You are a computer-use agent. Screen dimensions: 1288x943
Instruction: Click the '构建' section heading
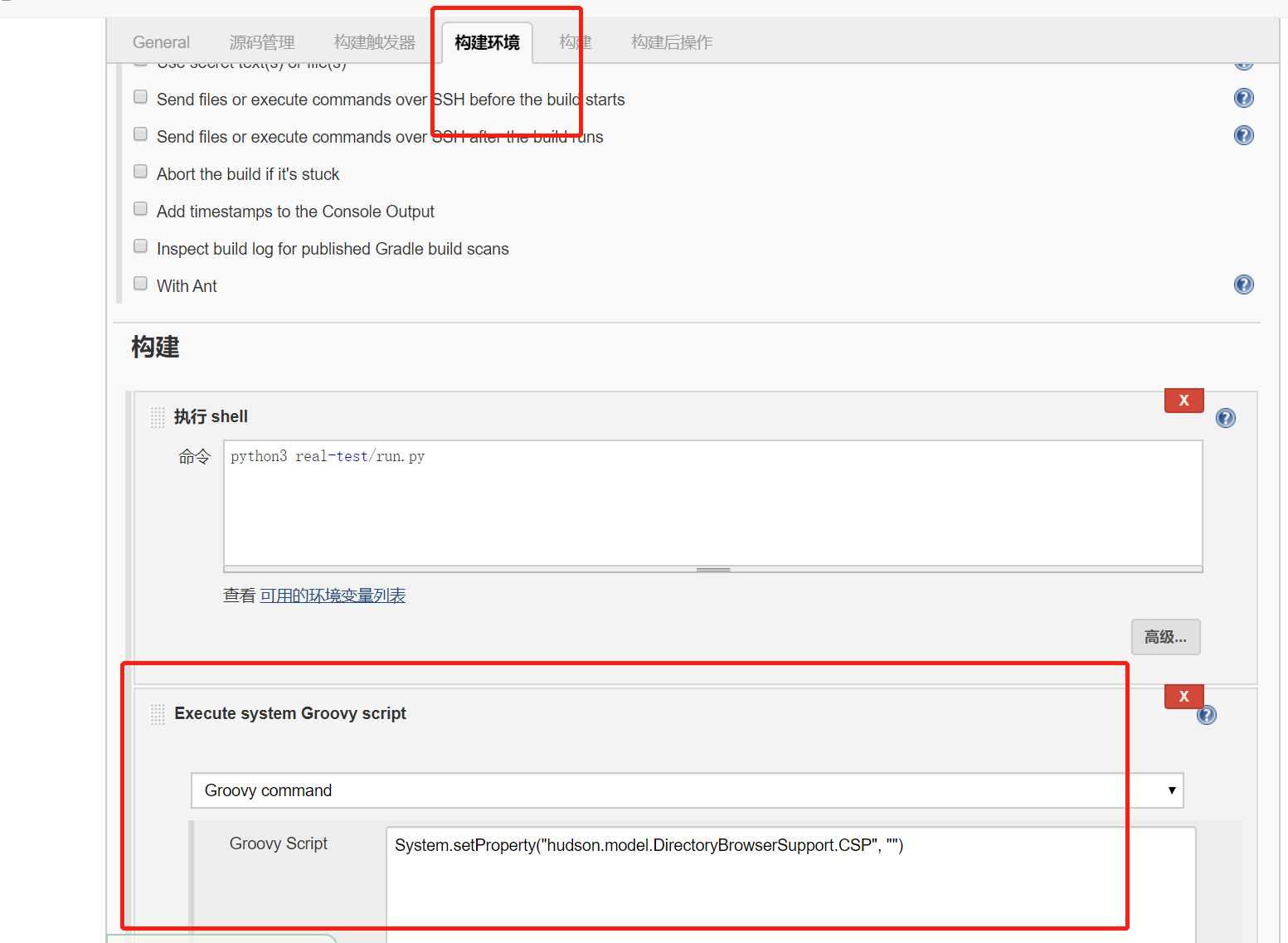click(x=155, y=347)
